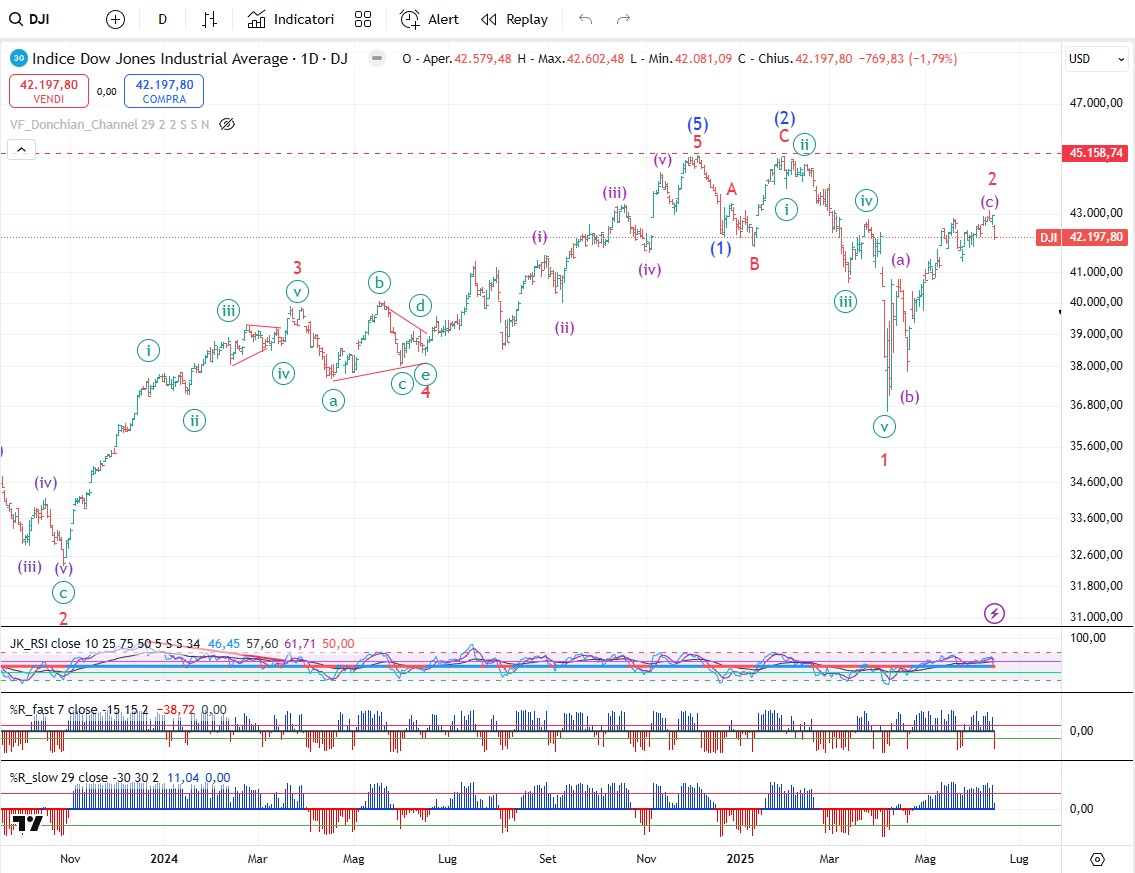Create an Alert

[x=429, y=20]
